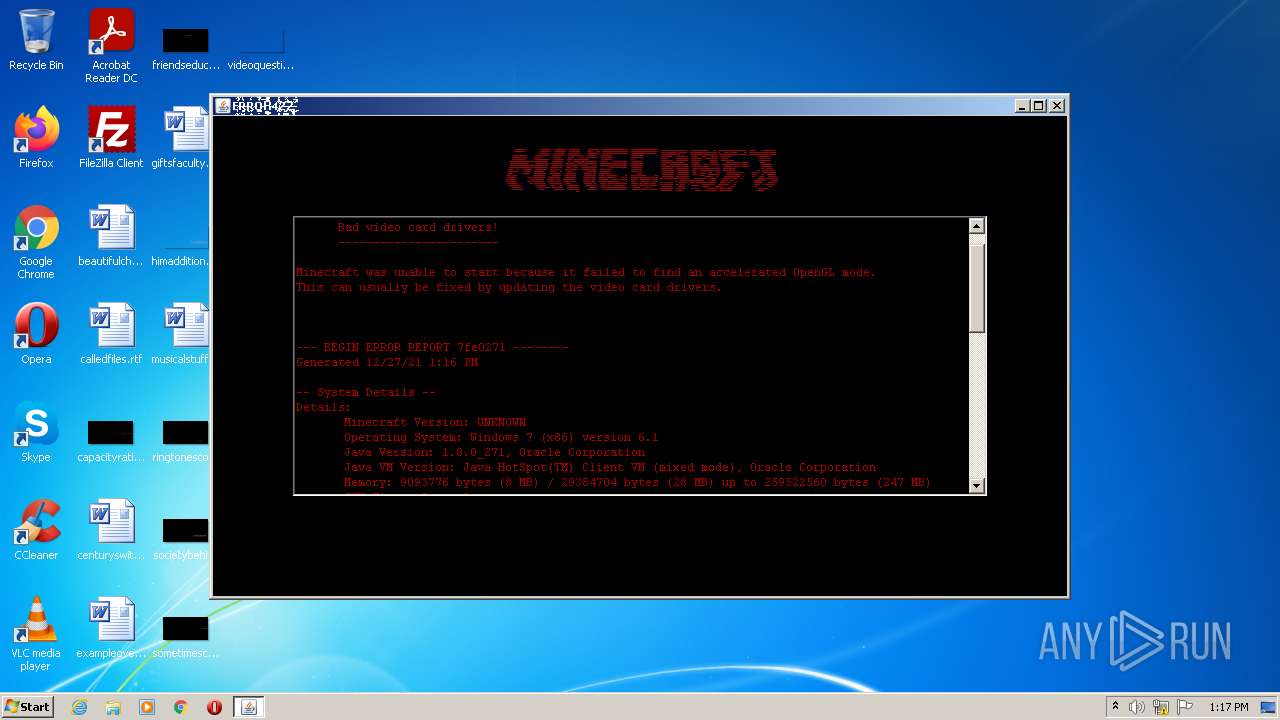Open VLC media player shortcut
The width and height of the screenshot is (1280, 720).
36,634
